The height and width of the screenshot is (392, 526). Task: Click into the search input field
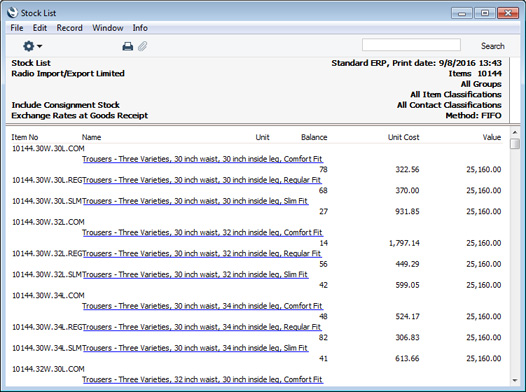pyautogui.click(x=411, y=45)
